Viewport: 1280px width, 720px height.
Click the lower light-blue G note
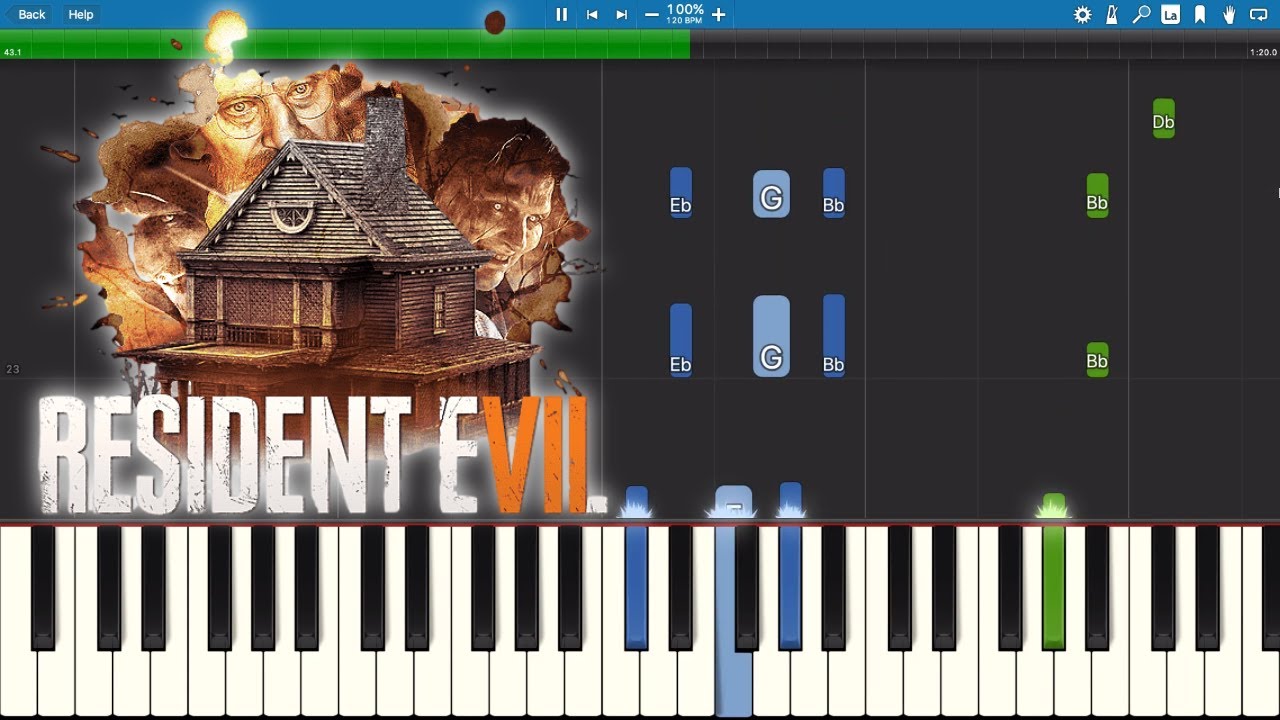point(771,336)
